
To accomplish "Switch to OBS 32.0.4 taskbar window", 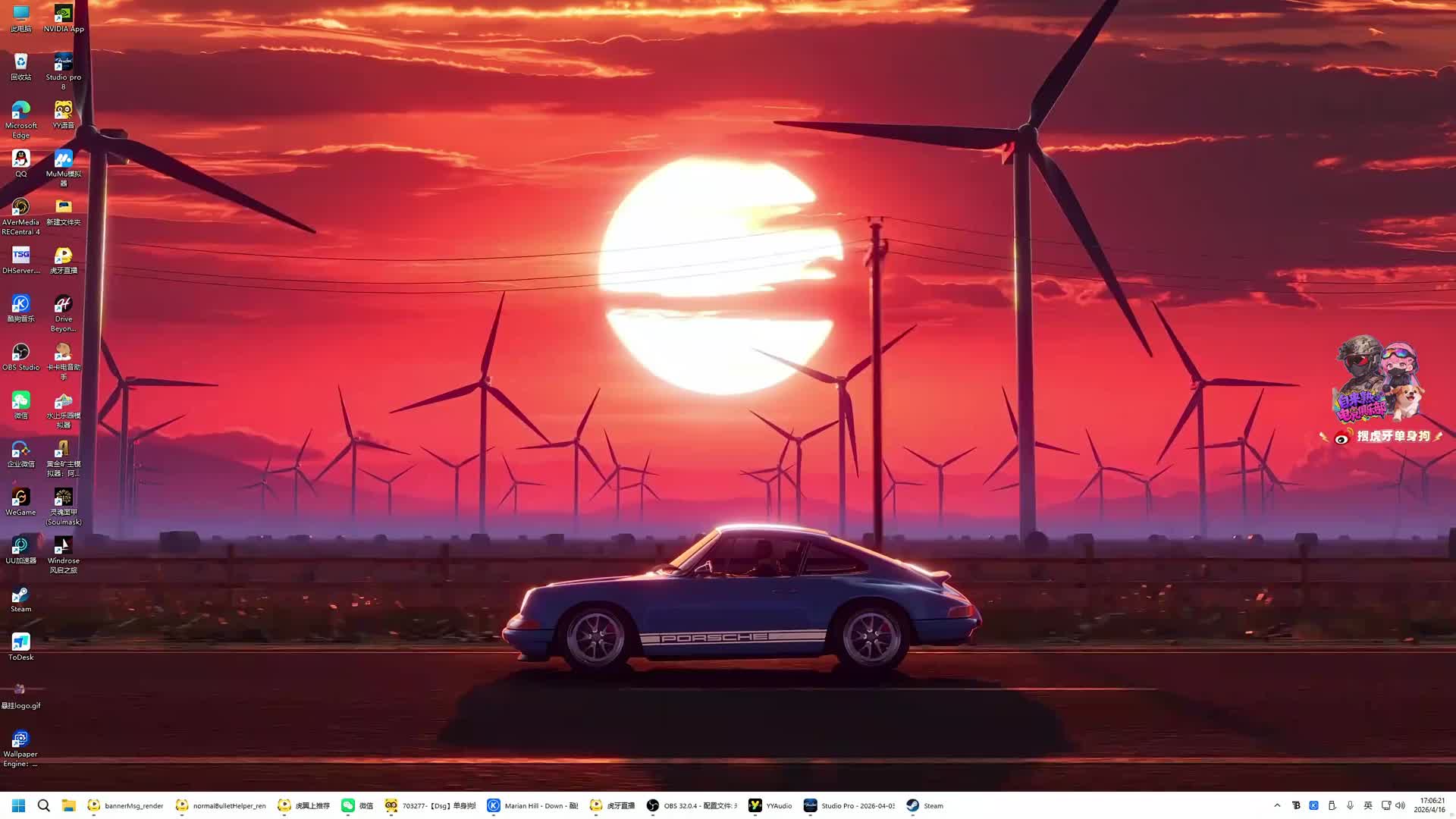I will [x=692, y=805].
